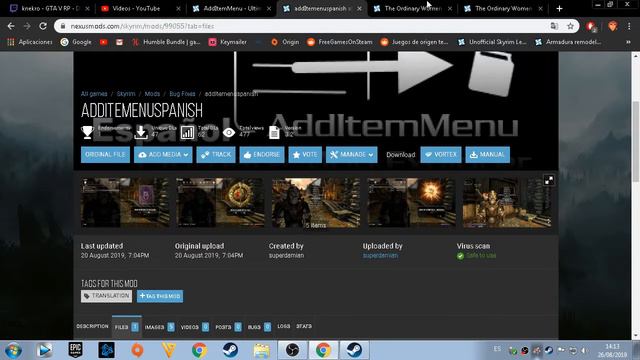This screenshot has width=640, height=360.
Task: Open the Mods breadcrumb link
Action: coord(152,94)
